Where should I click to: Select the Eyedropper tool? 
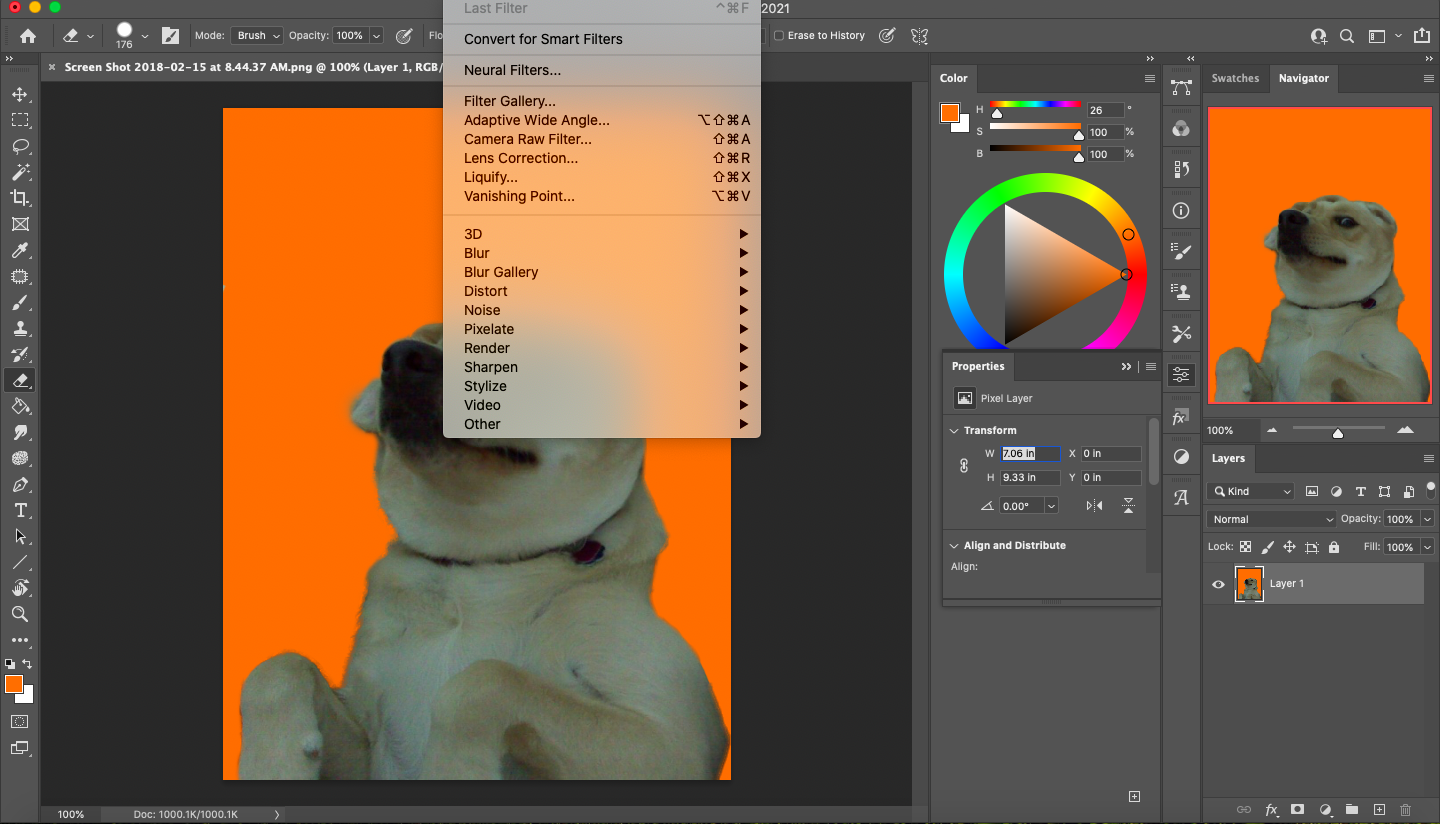click(20, 250)
